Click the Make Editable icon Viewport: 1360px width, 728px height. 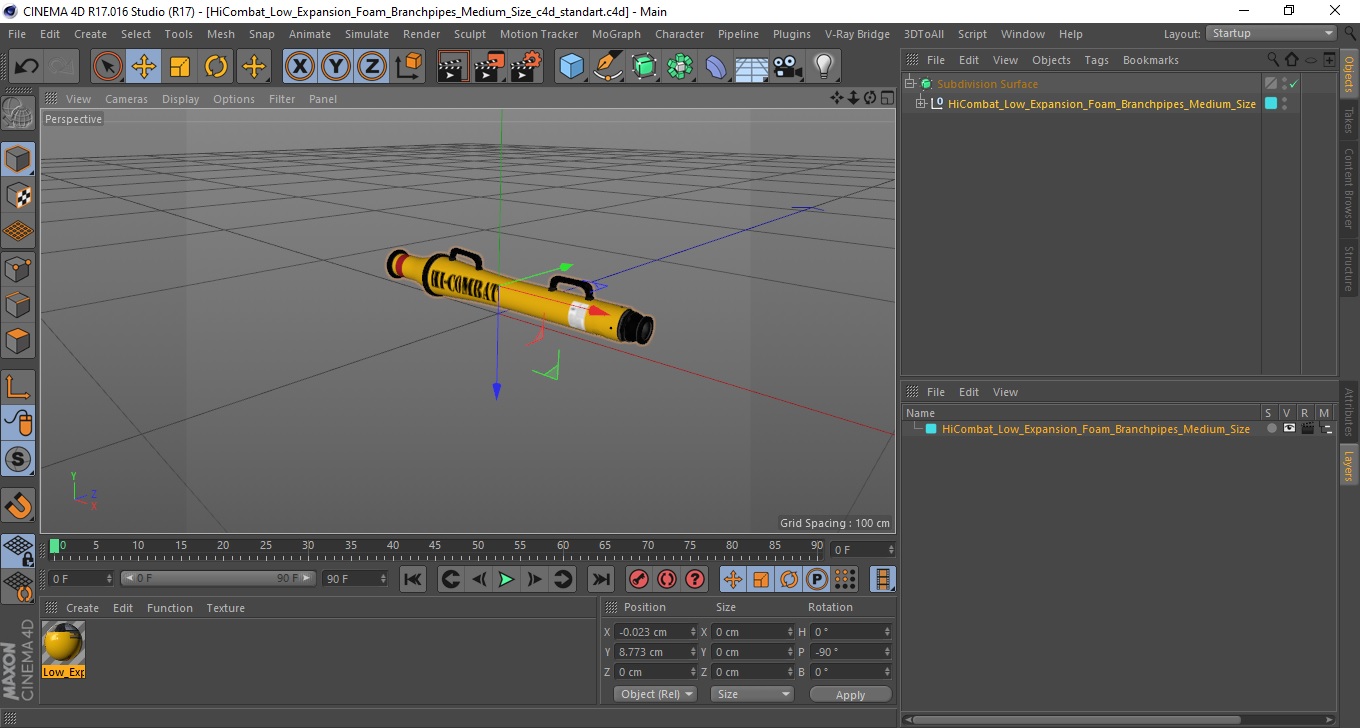18,114
